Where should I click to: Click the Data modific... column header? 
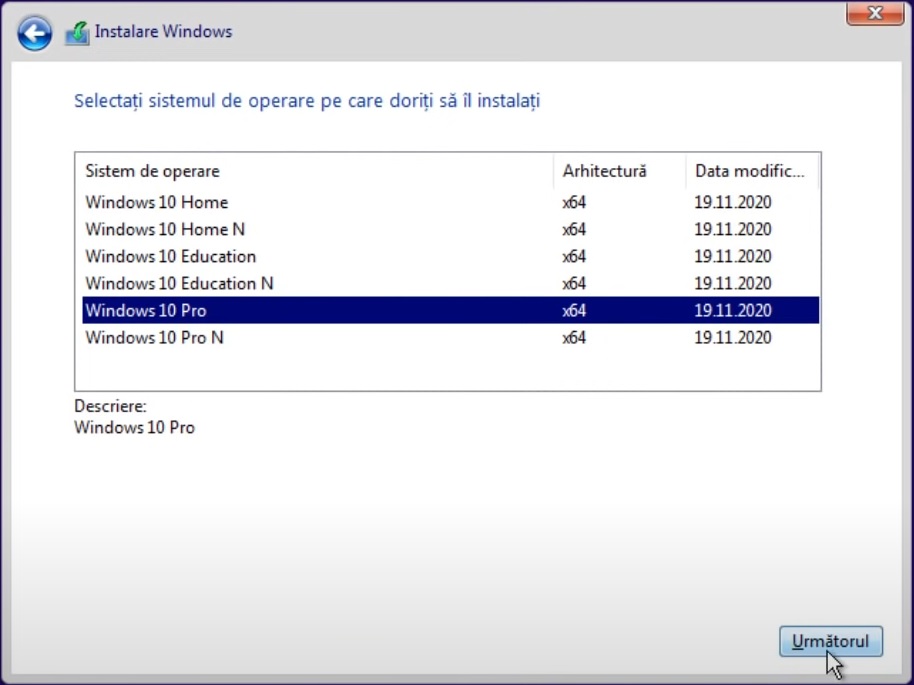(749, 171)
